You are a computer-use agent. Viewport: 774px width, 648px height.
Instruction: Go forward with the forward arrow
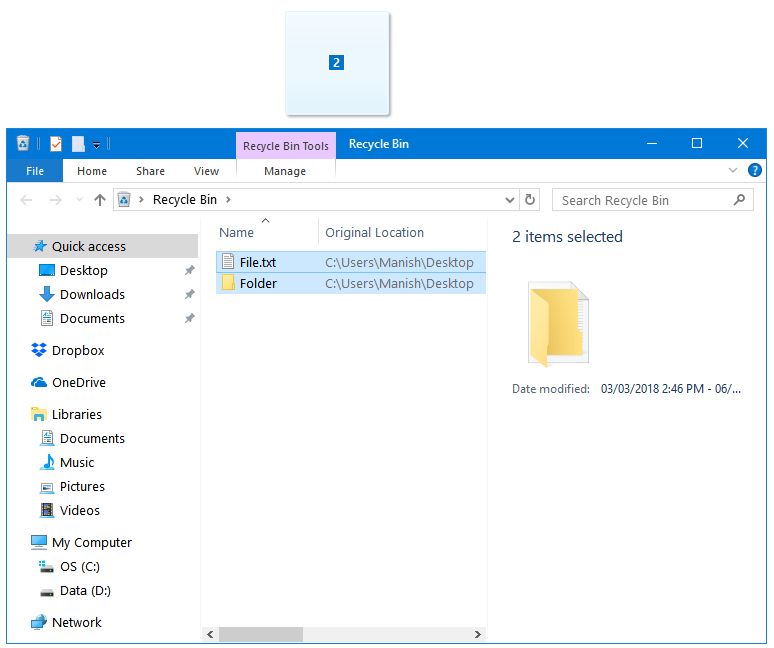coord(56,200)
